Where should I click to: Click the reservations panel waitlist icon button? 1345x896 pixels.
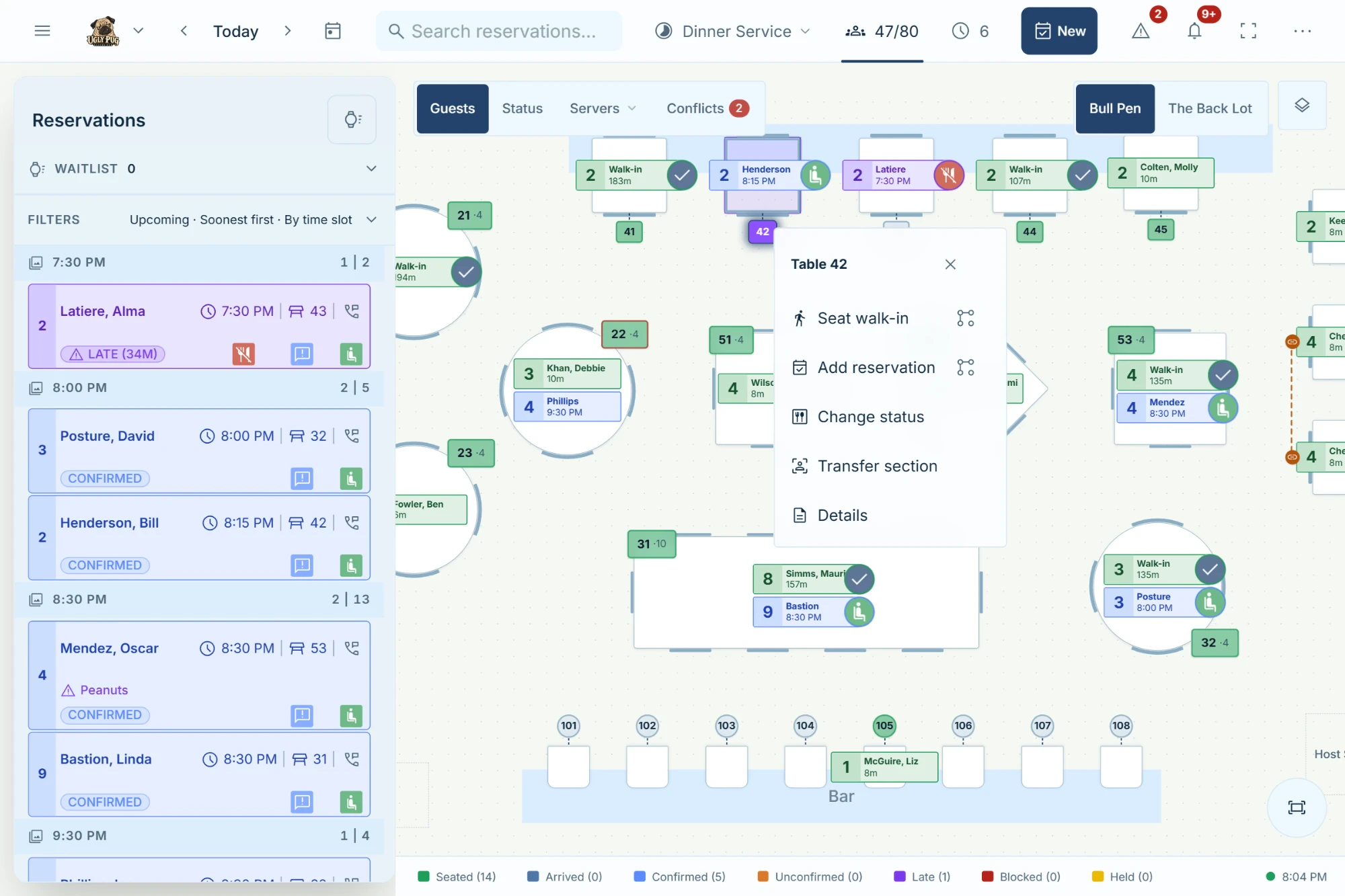click(x=352, y=120)
